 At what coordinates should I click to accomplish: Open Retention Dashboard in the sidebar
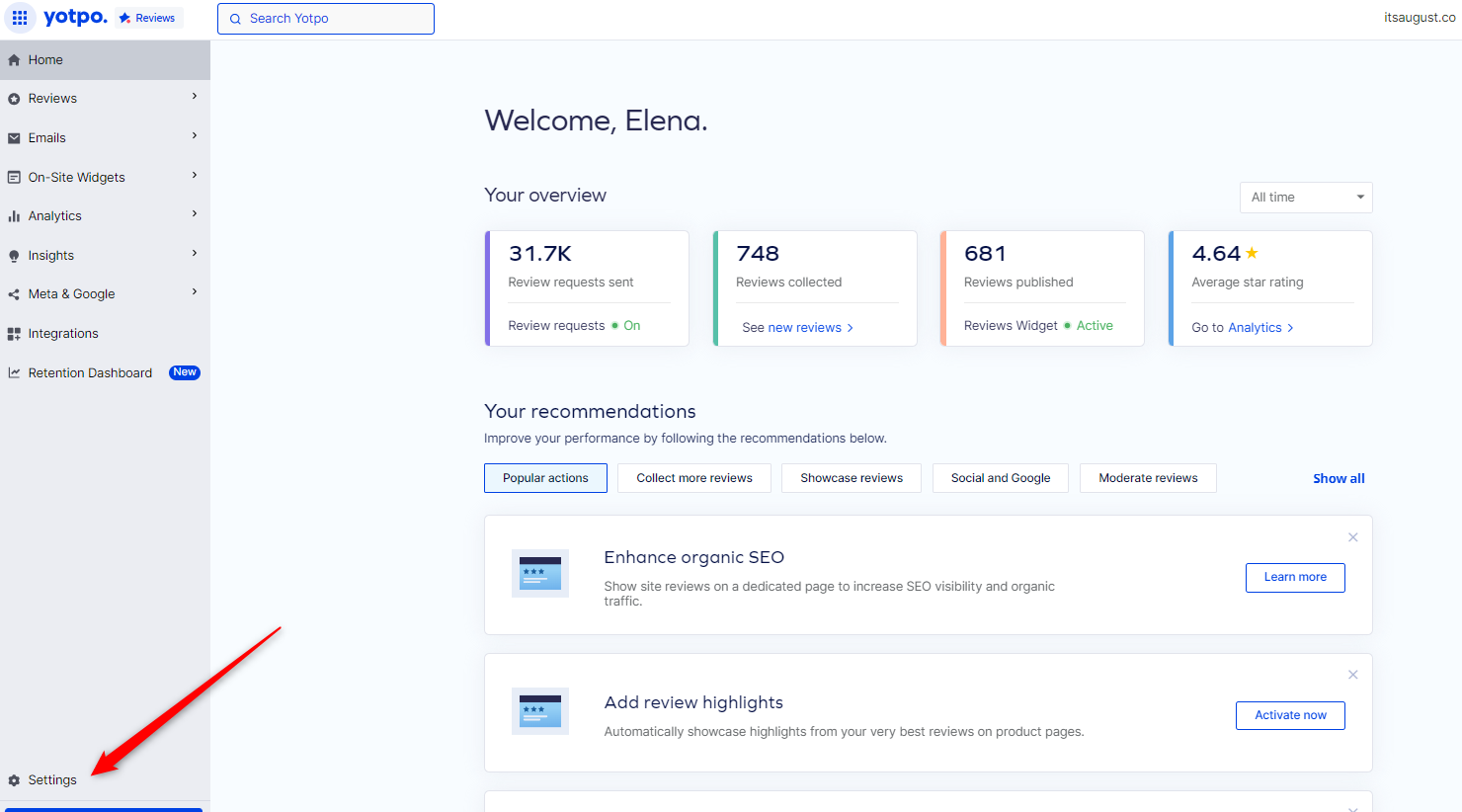105,373
